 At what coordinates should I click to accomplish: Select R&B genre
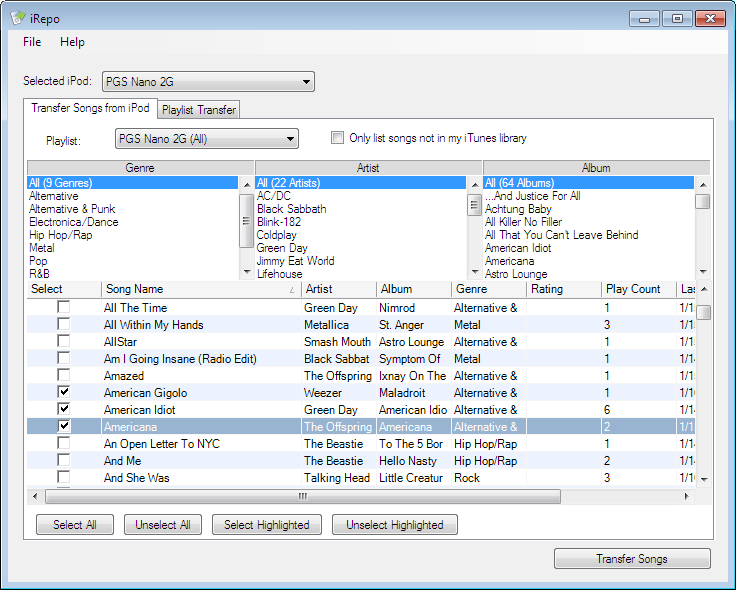(x=132, y=274)
